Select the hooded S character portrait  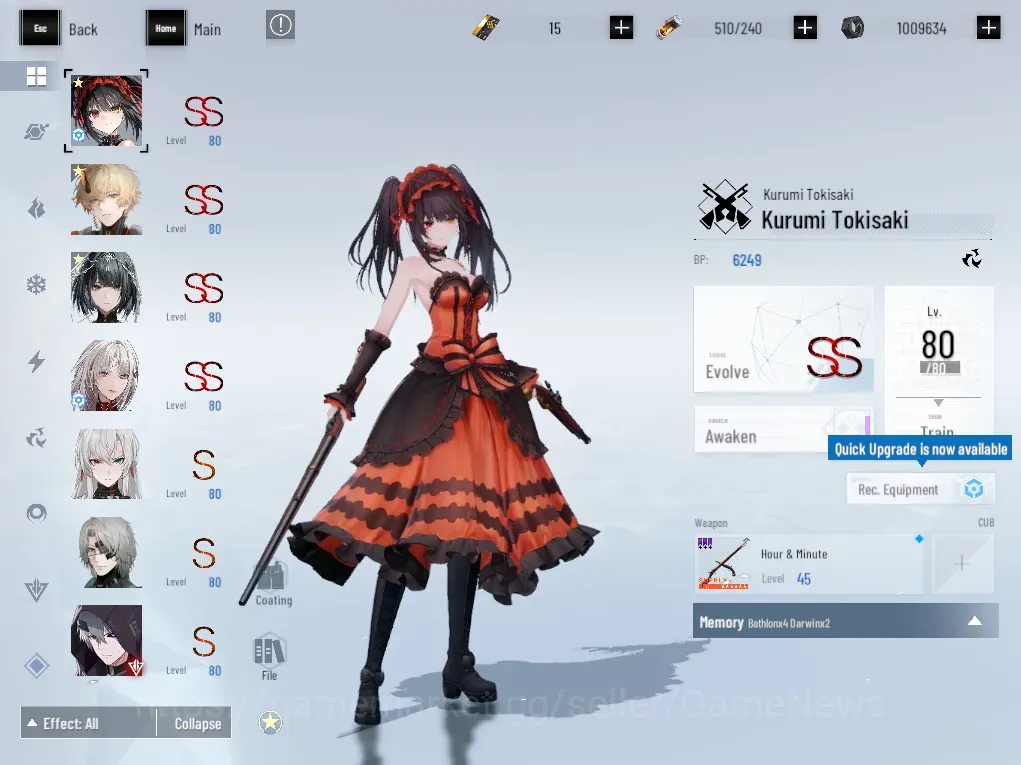coord(106,641)
